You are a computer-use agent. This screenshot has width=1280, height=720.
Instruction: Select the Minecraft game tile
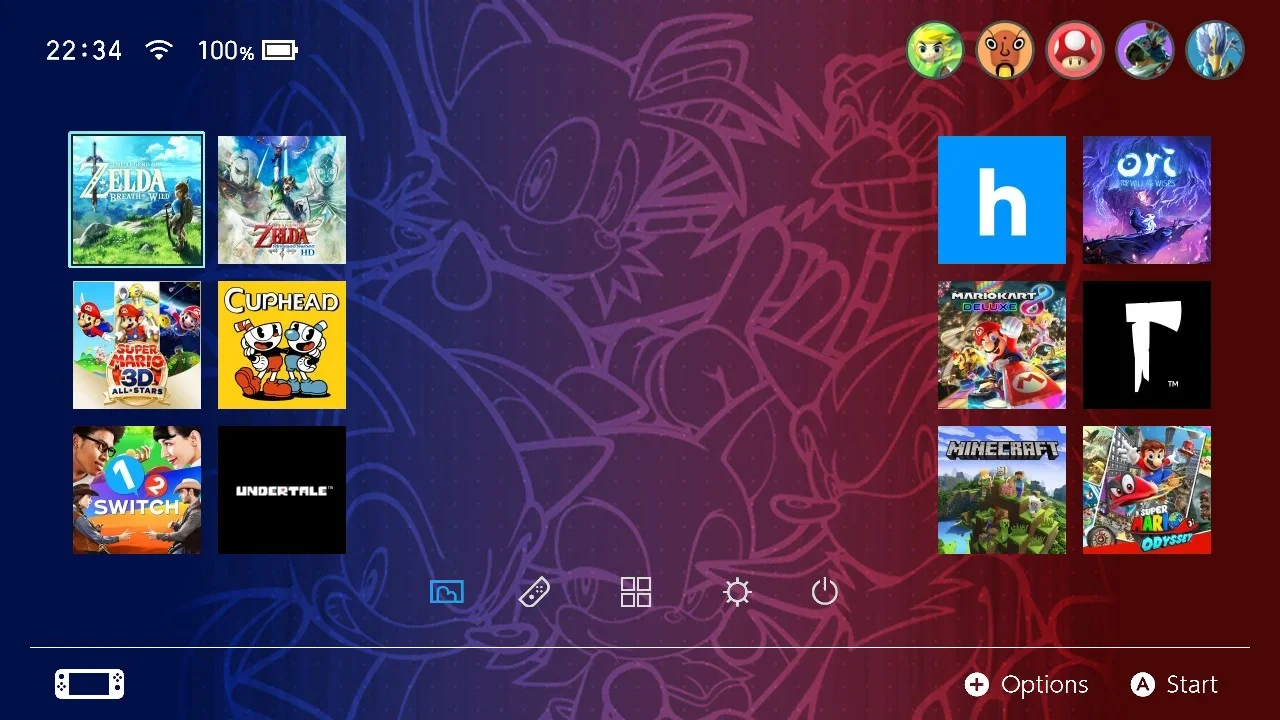[x=1002, y=490]
